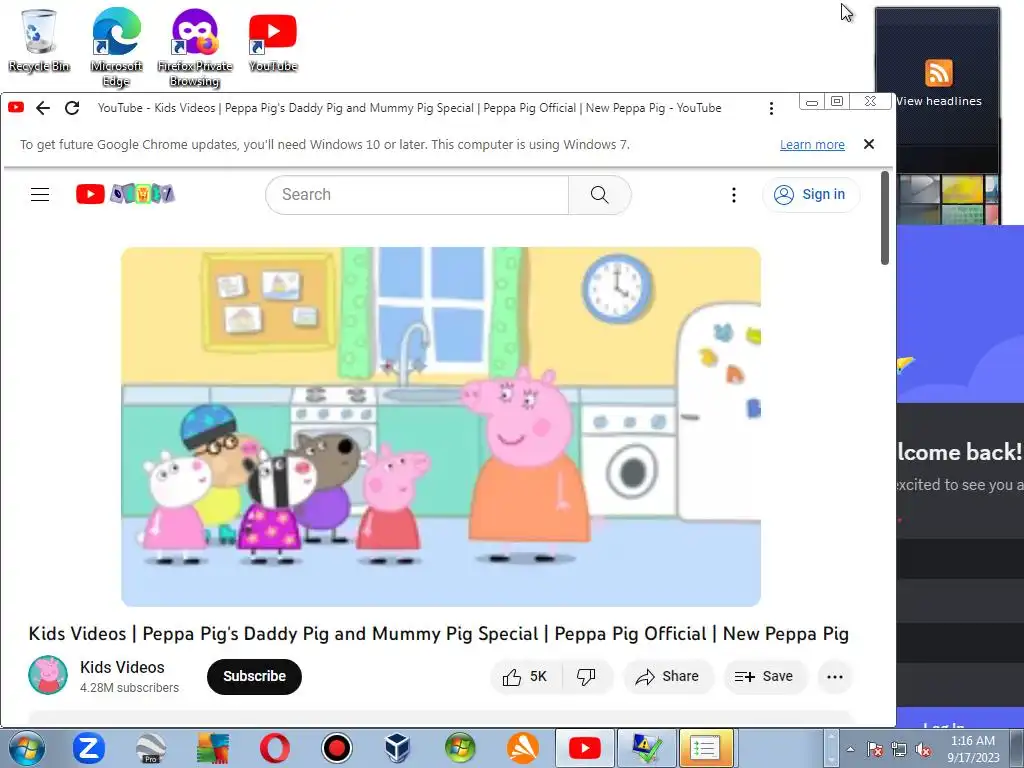Select Microsoft Edge desktop shortcut
The image size is (1024, 768).
click(116, 47)
